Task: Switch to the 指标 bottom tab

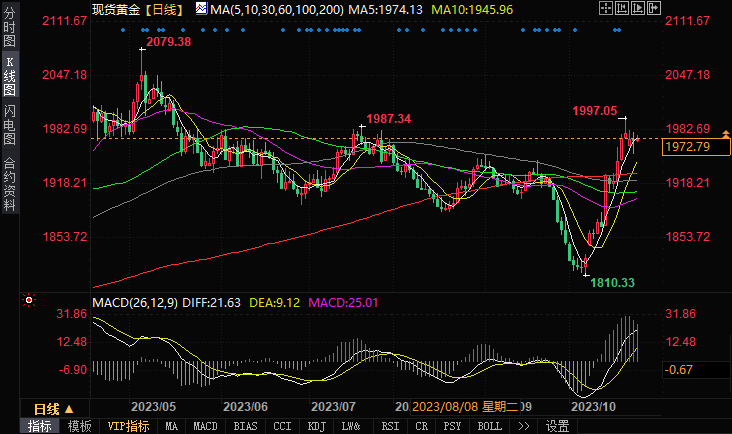Action: (40, 426)
